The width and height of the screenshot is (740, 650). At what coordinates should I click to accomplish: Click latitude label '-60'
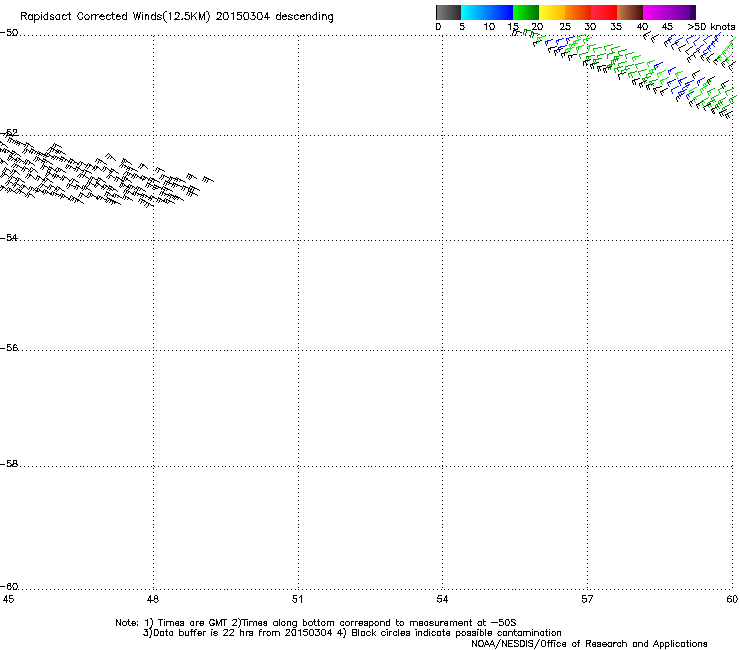coord(9,587)
